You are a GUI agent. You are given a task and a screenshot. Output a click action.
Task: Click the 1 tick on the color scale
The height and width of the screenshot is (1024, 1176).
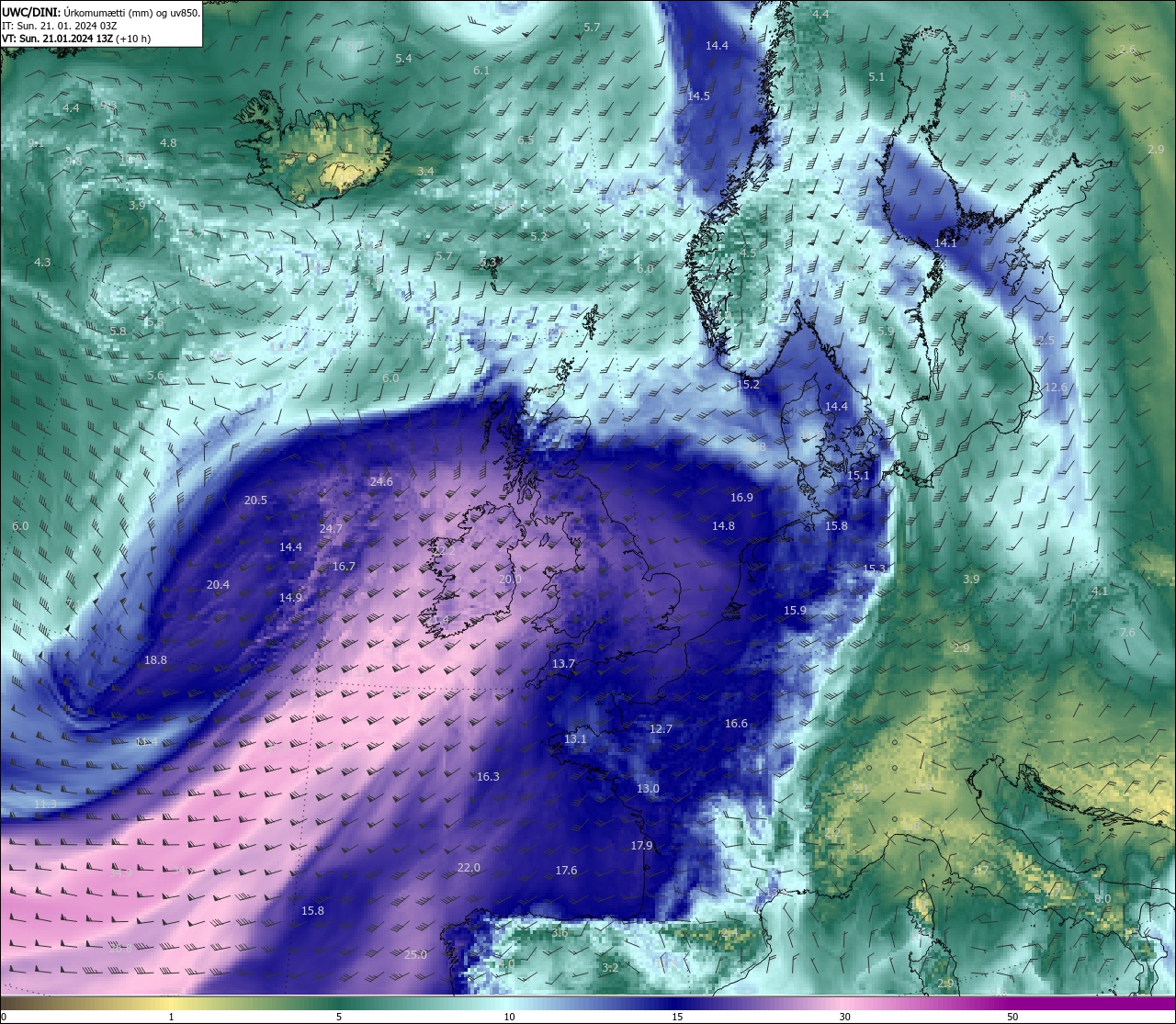pyautogui.click(x=171, y=1017)
